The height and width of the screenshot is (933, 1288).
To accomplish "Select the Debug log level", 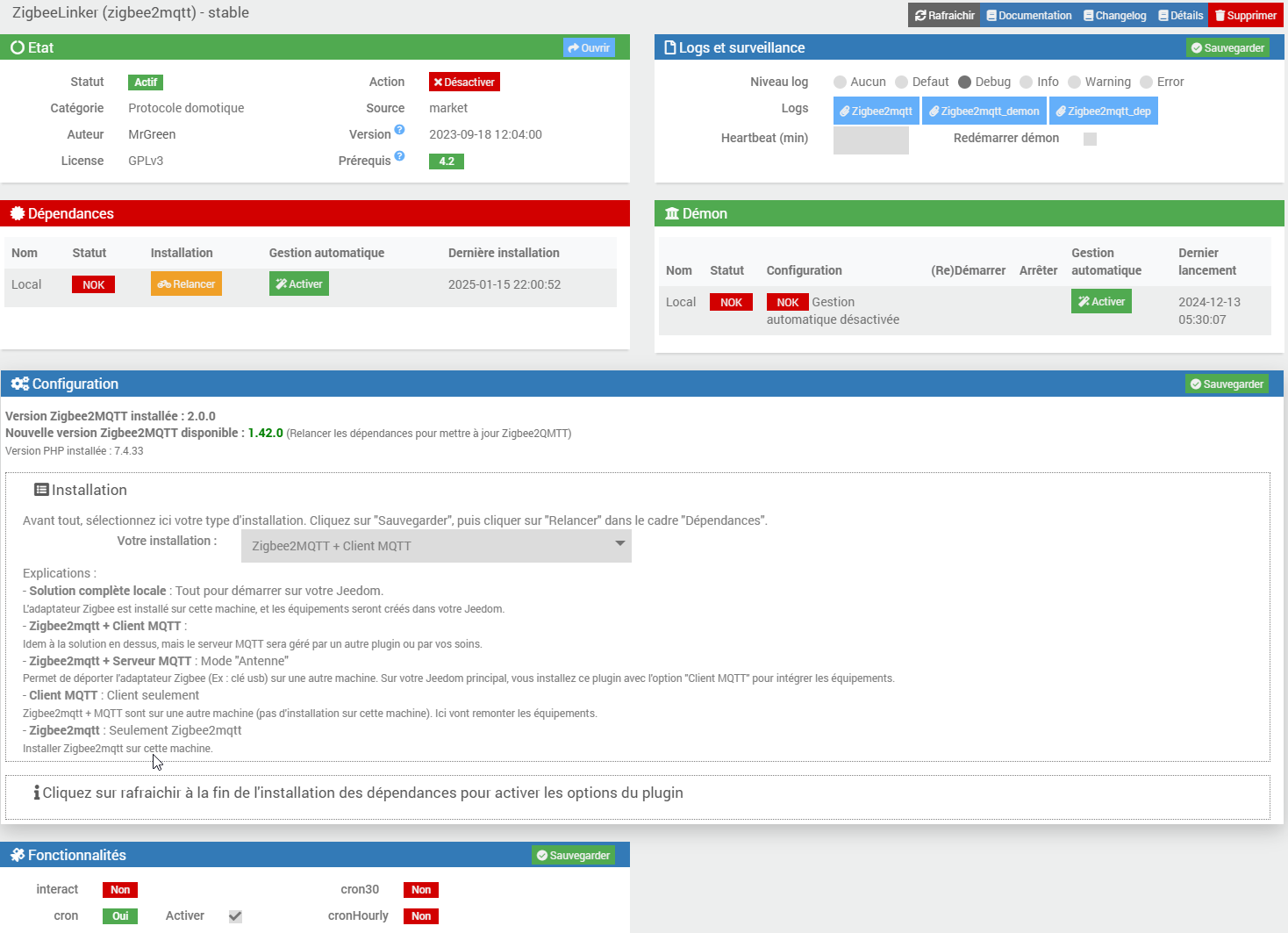I will [x=964, y=82].
